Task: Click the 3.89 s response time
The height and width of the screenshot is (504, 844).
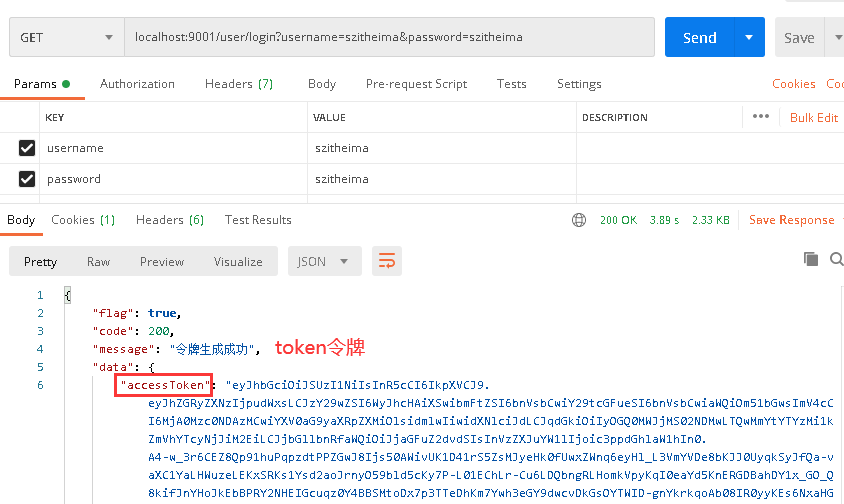Action: point(664,220)
